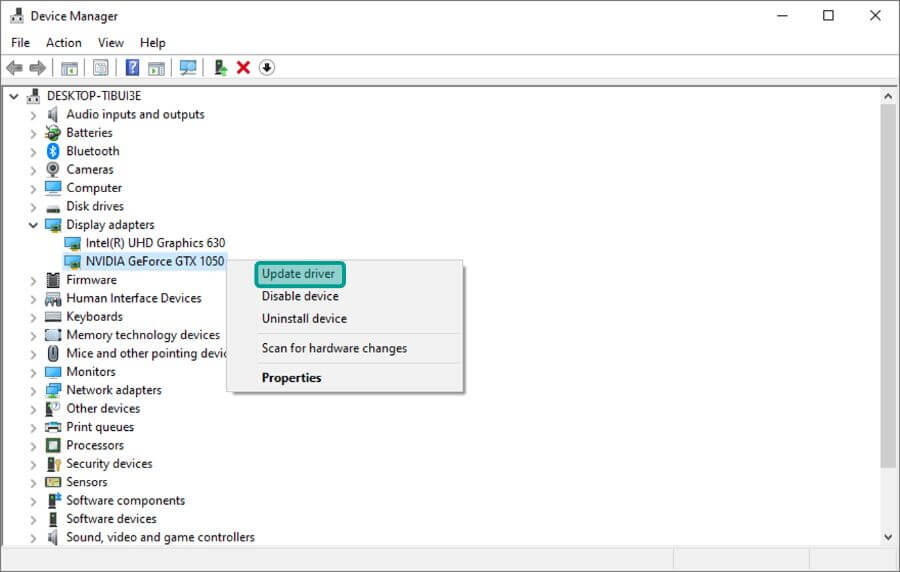Click the Batteries category icon

[x=53, y=133]
